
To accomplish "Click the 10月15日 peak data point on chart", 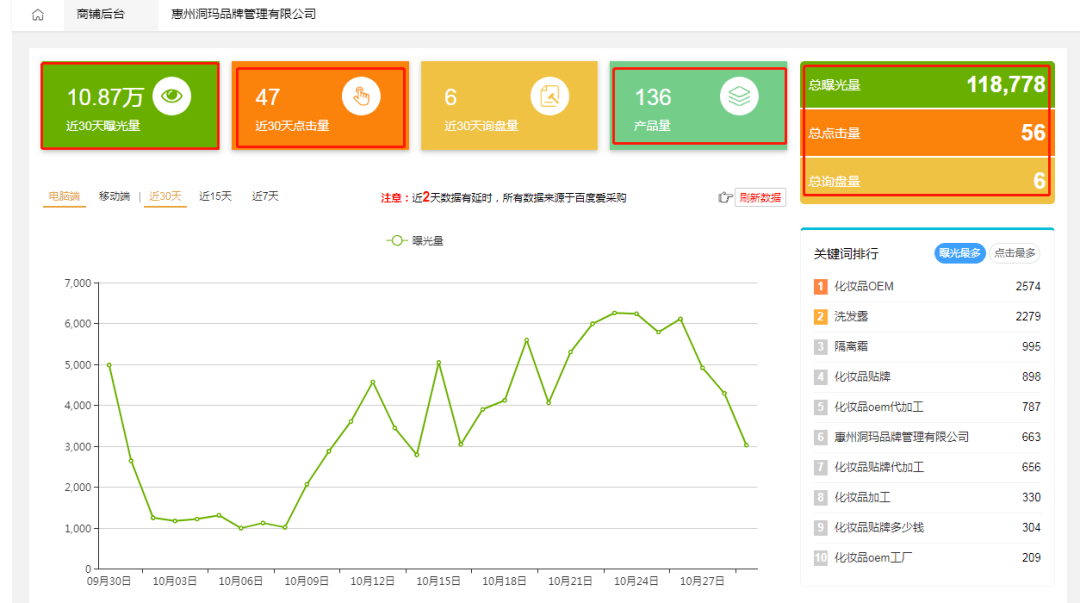I will click(x=438, y=363).
